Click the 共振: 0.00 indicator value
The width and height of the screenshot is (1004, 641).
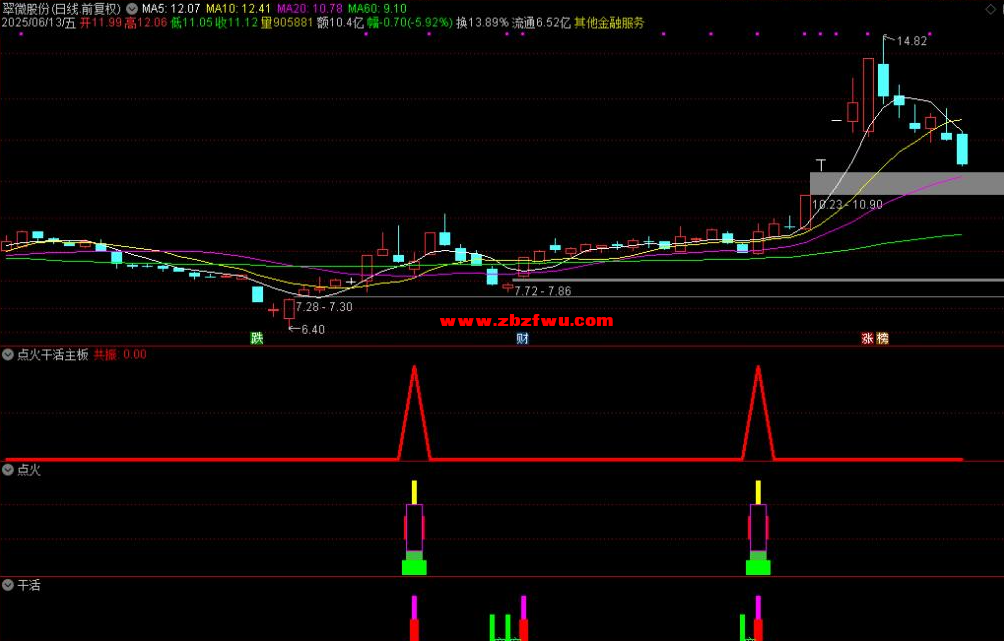pos(120,355)
